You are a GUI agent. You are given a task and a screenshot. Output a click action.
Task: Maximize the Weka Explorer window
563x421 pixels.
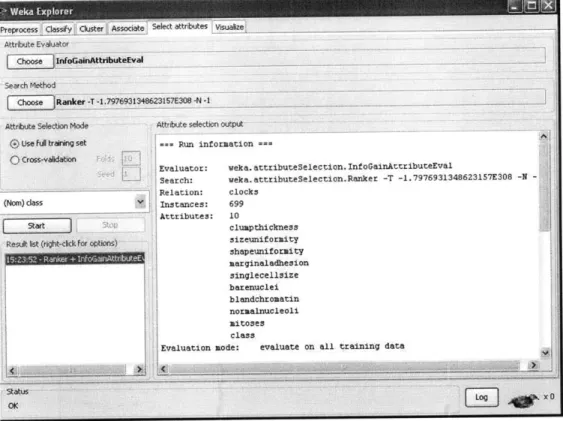point(532,6)
